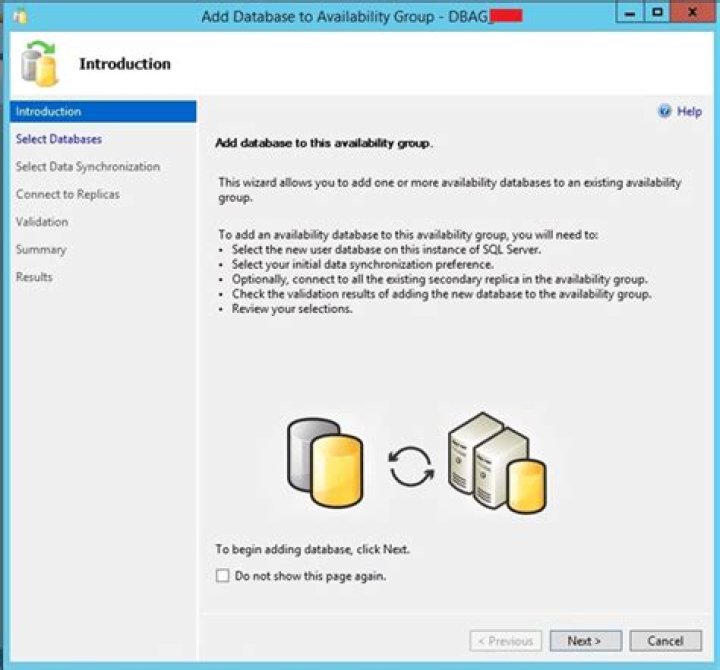This screenshot has height=670, width=720.
Task: Check 'Do not show this page again'
Action: tap(223, 575)
